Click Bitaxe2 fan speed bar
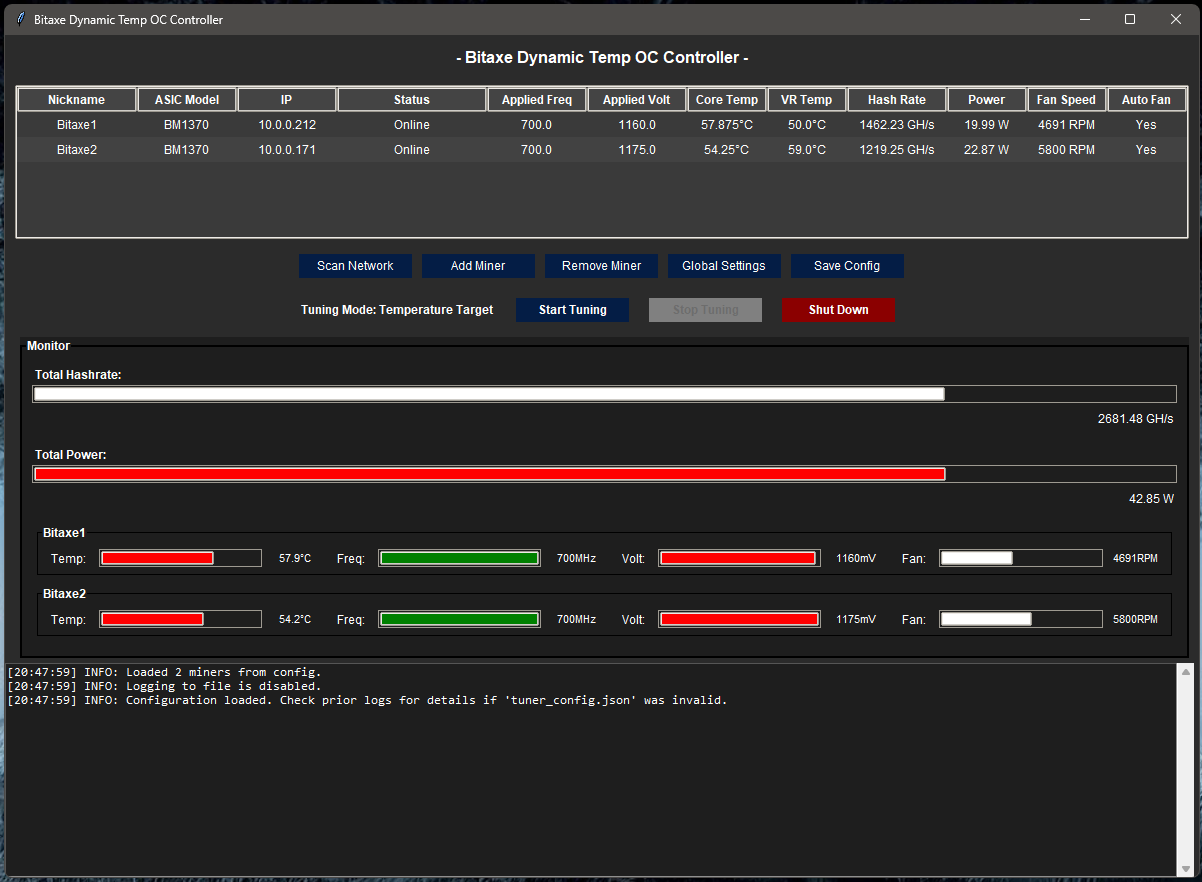The image size is (1202, 882). click(x=1020, y=619)
